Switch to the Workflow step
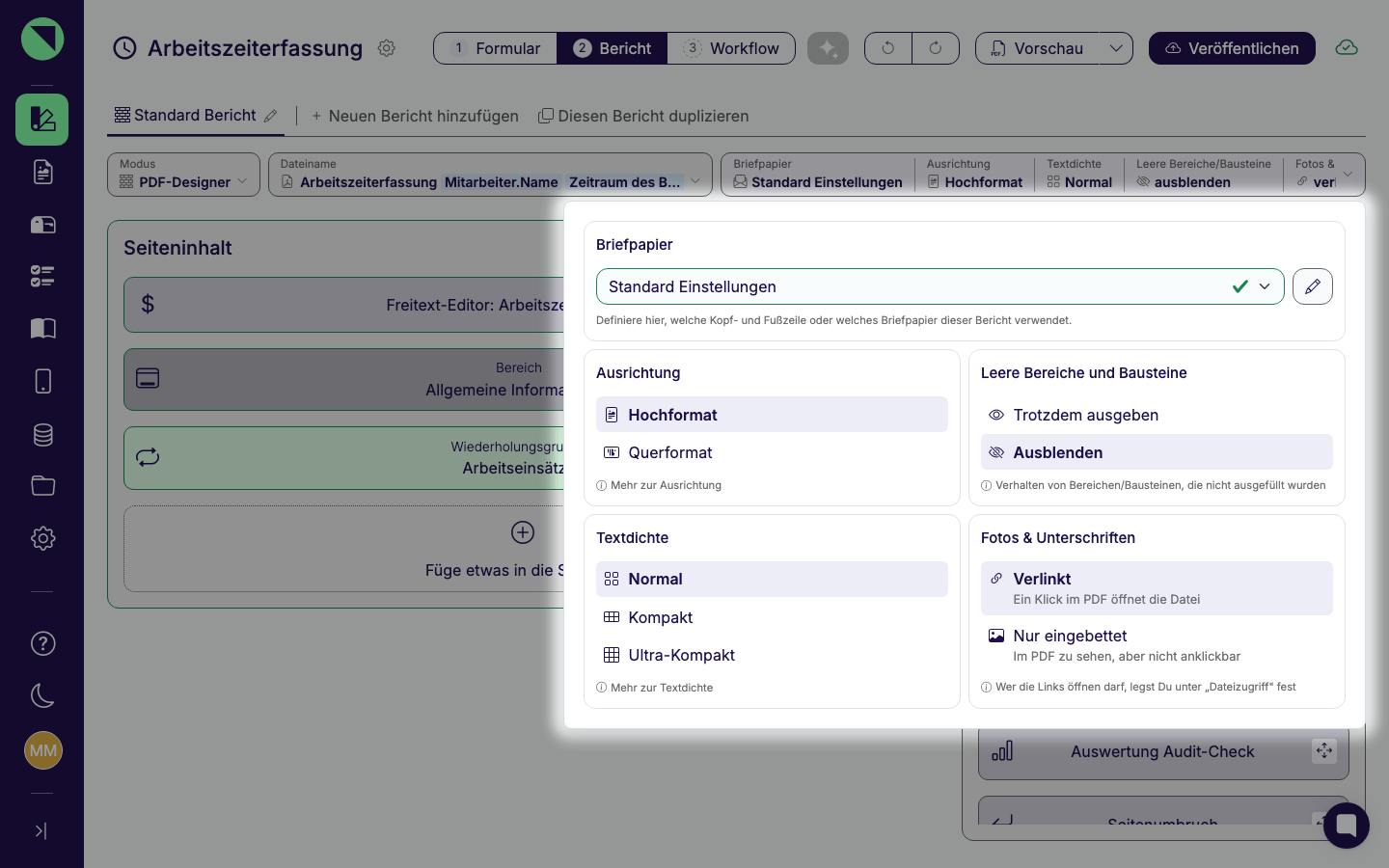1389x868 pixels. coord(731,48)
